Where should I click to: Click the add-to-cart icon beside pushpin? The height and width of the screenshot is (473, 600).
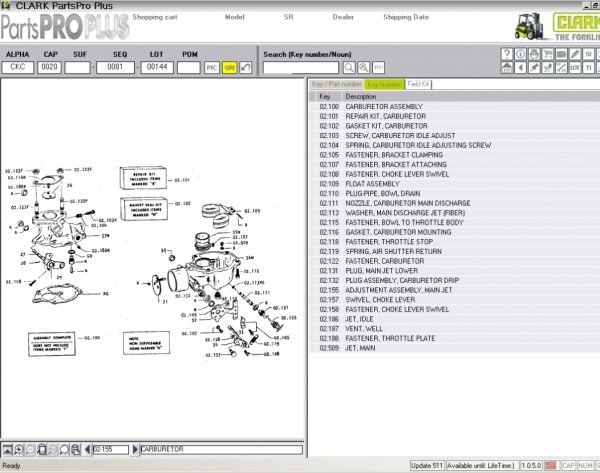pyautogui.click(x=548, y=68)
